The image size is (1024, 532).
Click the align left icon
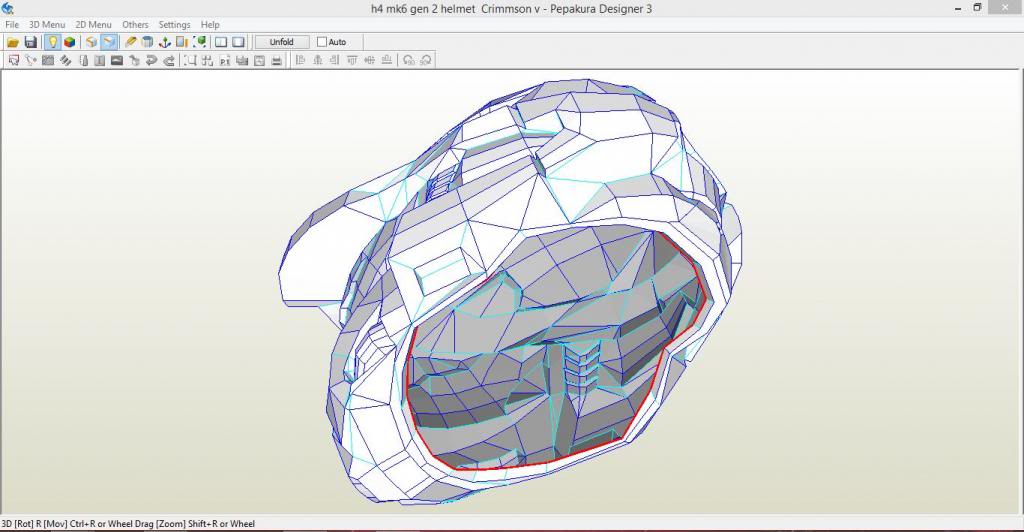click(x=300, y=60)
